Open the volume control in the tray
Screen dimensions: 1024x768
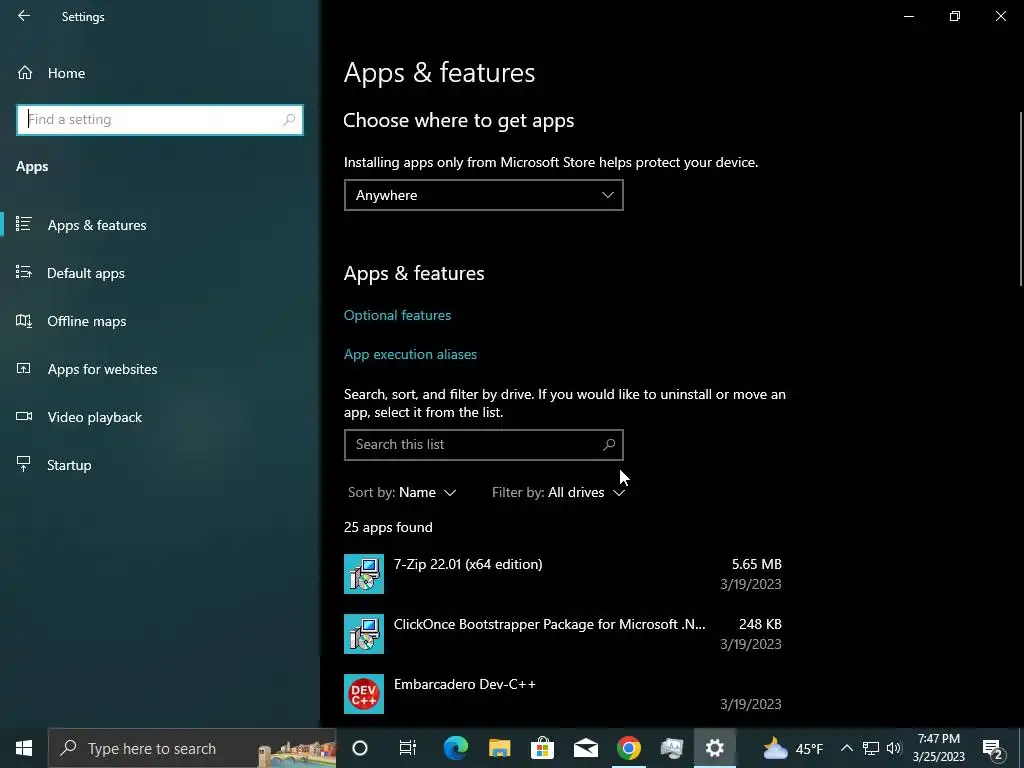(x=894, y=748)
